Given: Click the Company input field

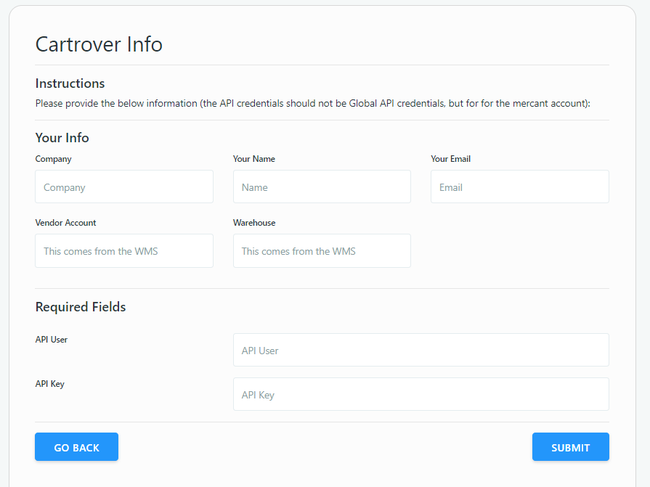Looking at the screenshot, I should pos(124,187).
